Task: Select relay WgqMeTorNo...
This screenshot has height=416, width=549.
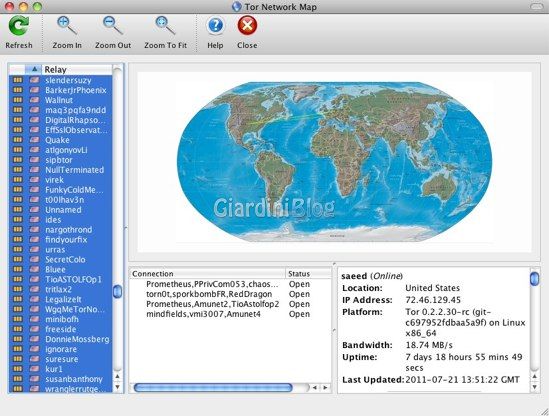Action: pos(75,310)
